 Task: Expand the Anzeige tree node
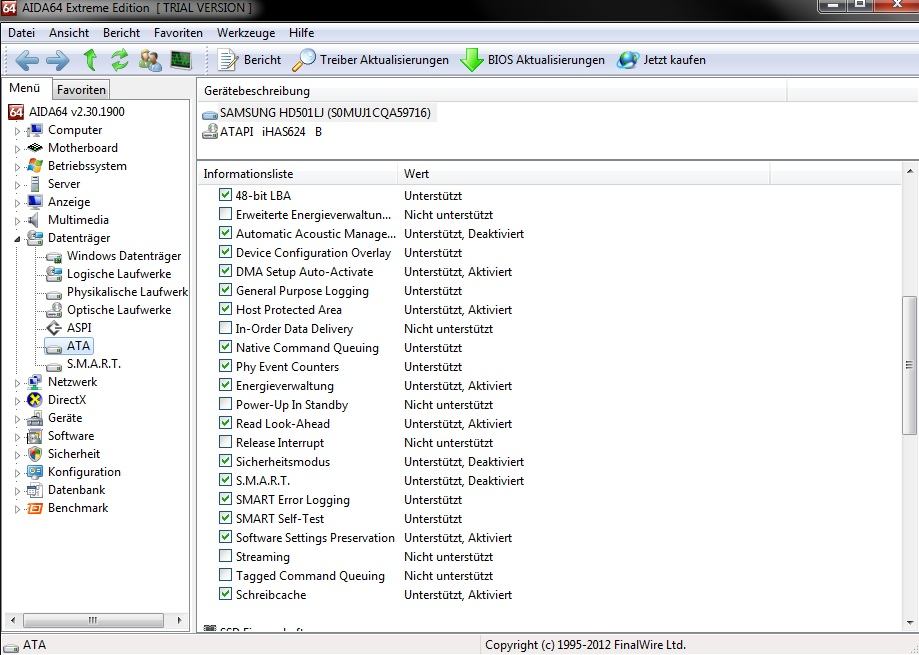pos(18,203)
